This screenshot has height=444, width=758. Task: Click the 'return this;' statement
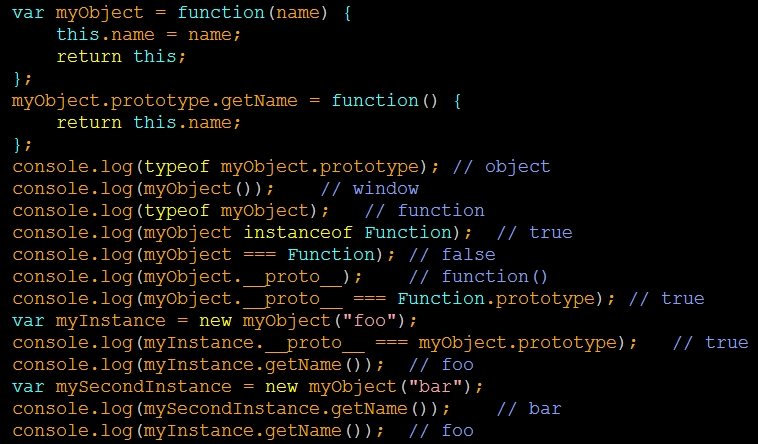coord(121,57)
